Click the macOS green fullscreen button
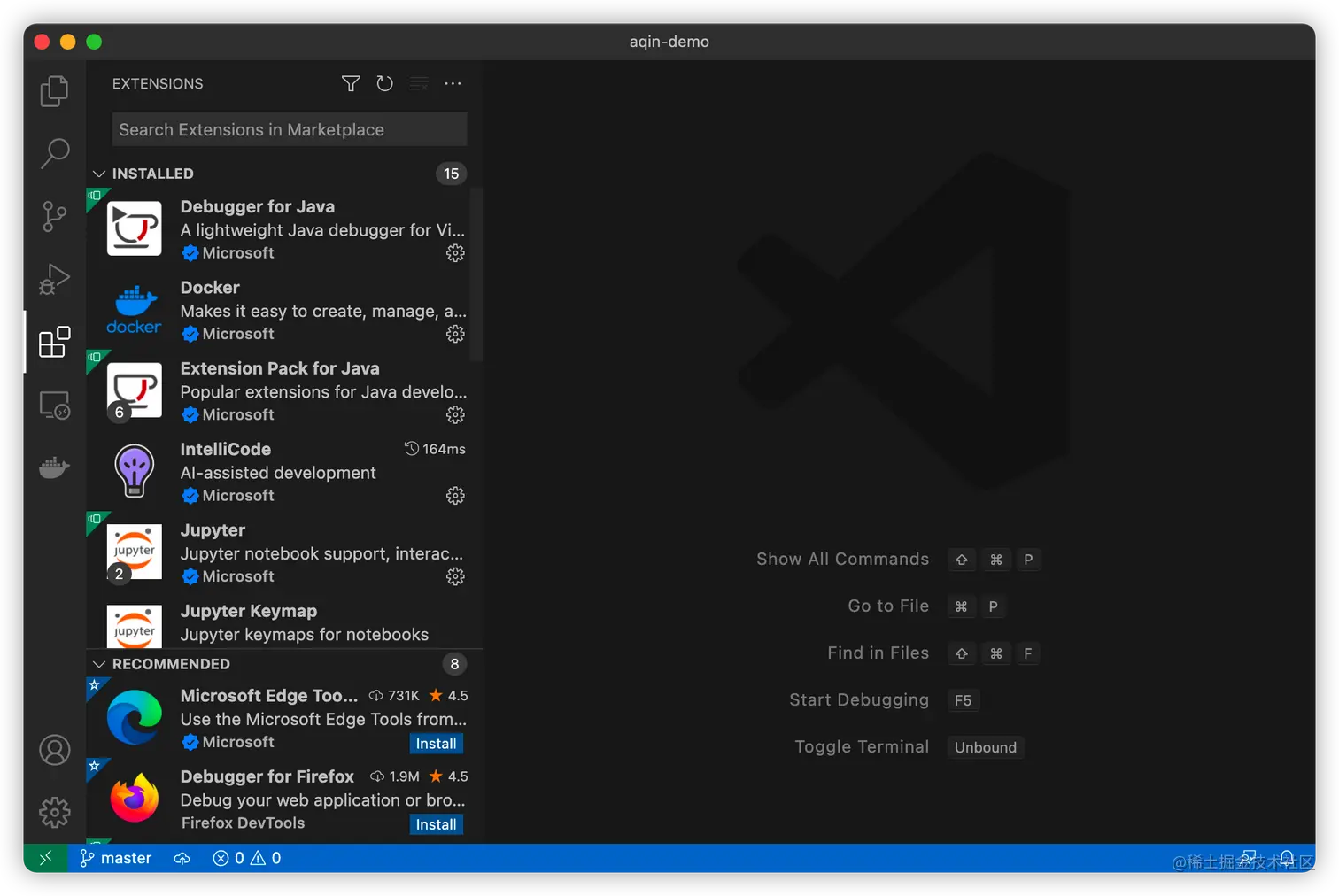 click(94, 42)
